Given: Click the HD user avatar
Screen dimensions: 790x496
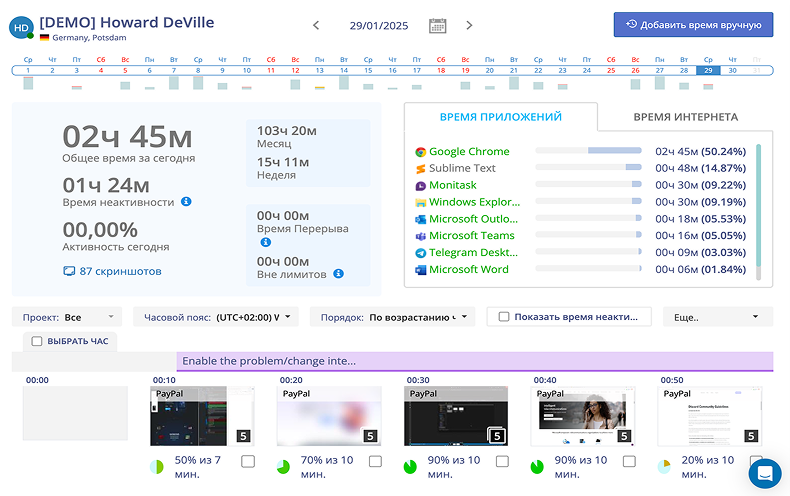Looking at the screenshot, I should coord(21,27).
